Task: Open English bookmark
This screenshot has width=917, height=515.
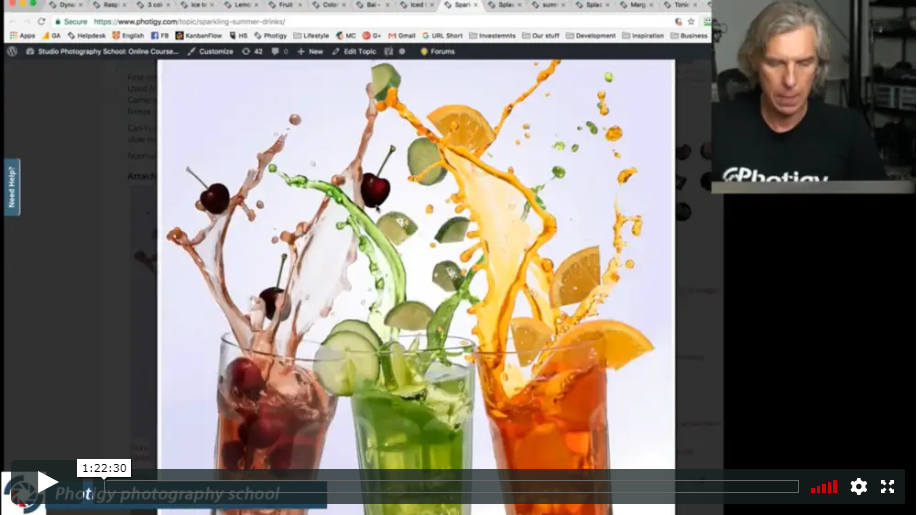Action: [x=128, y=36]
